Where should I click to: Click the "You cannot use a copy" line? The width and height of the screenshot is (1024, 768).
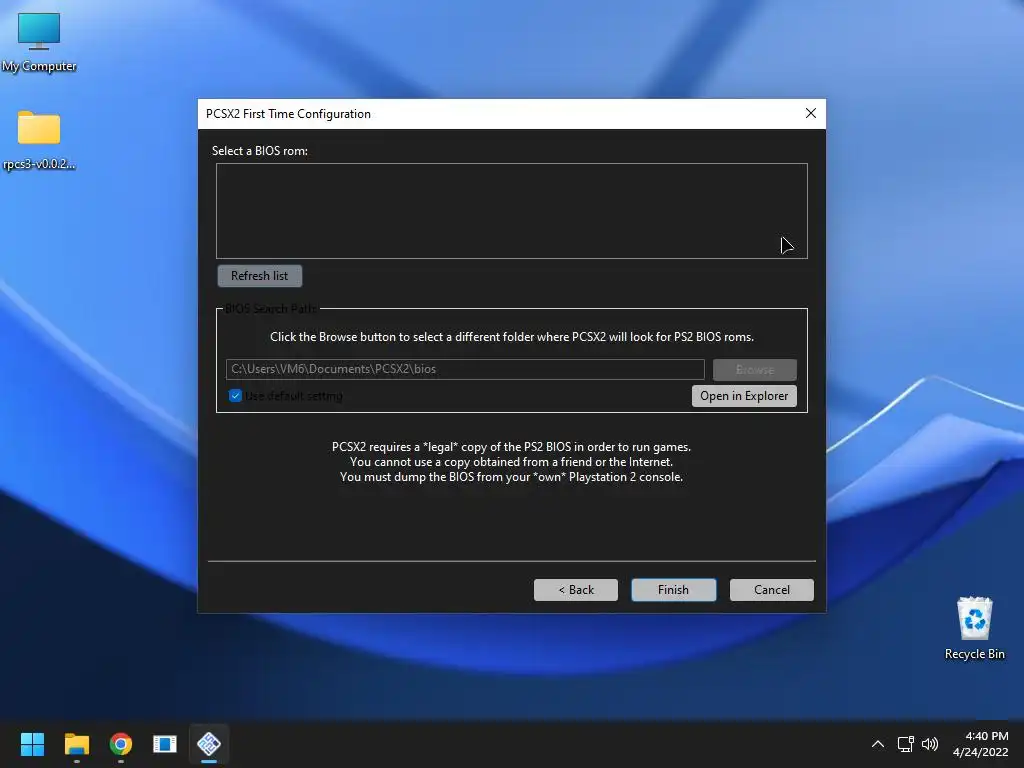(x=511, y=462)
